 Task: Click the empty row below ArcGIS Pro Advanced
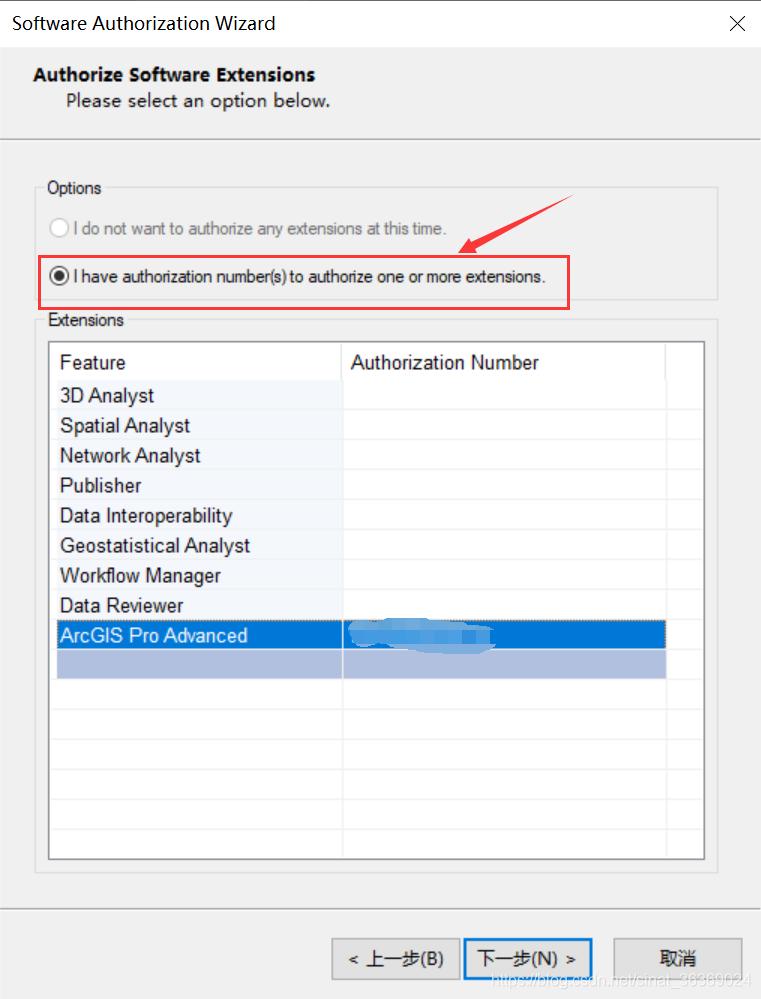[x=200, y=663]
